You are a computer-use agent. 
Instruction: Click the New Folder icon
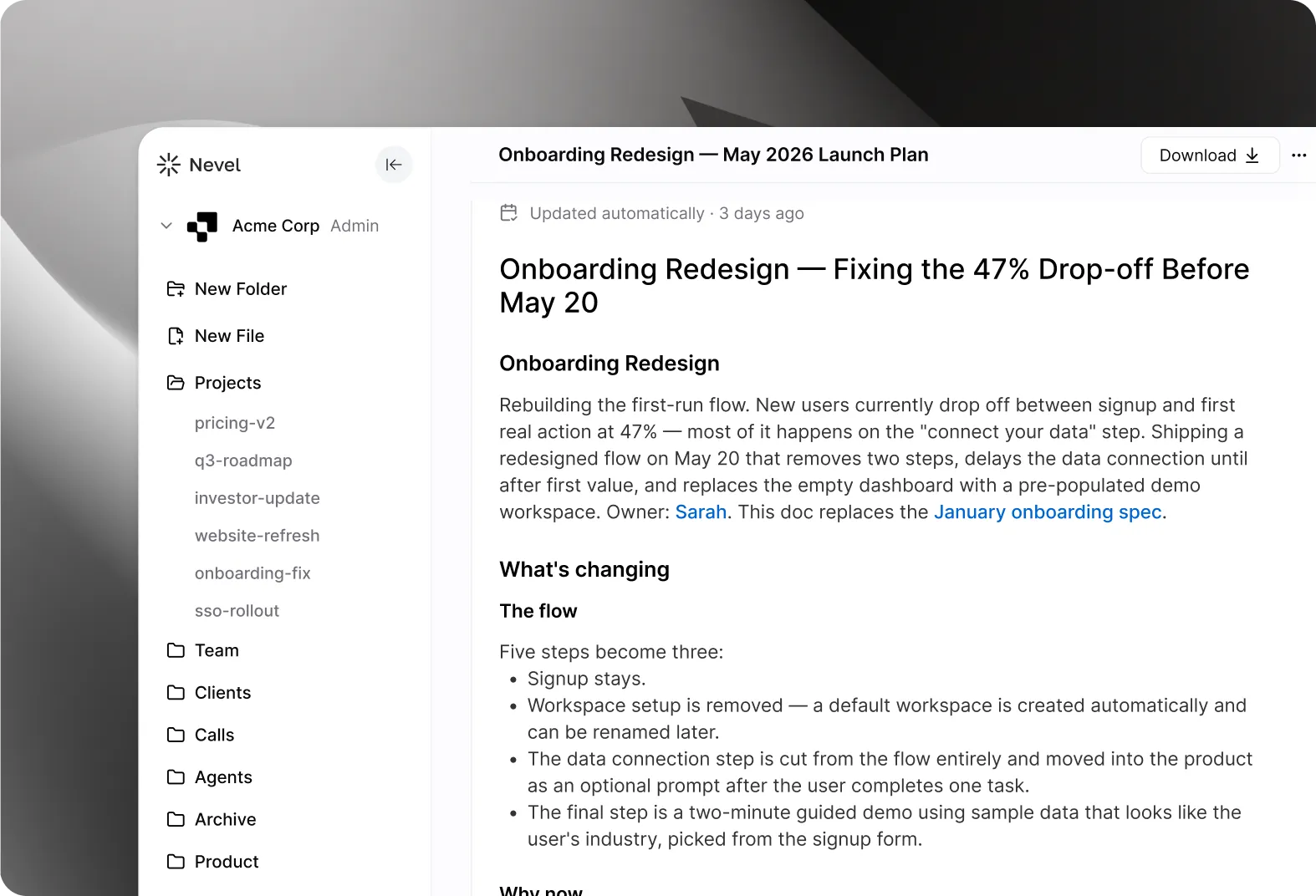pos(176,289)
